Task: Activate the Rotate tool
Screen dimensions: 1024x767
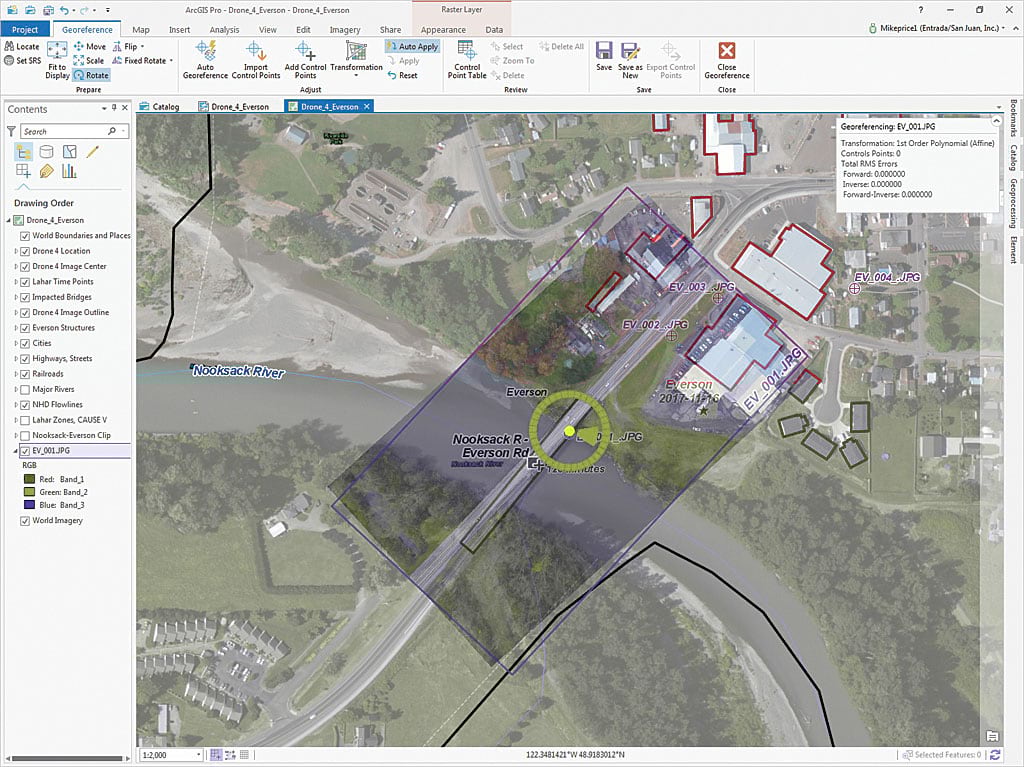Action: (91, 75)
